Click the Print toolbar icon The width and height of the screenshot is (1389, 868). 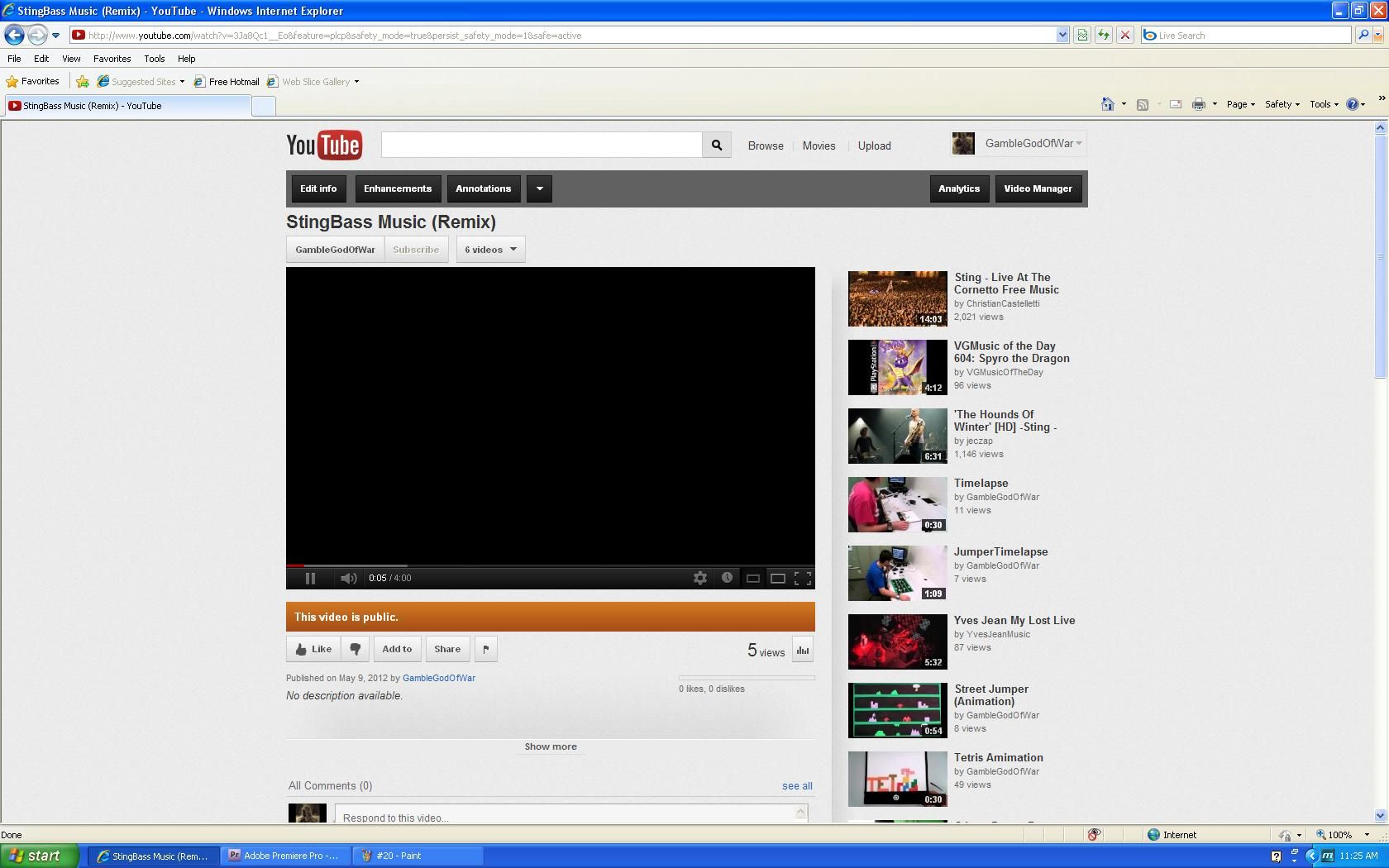[1198, 104]
